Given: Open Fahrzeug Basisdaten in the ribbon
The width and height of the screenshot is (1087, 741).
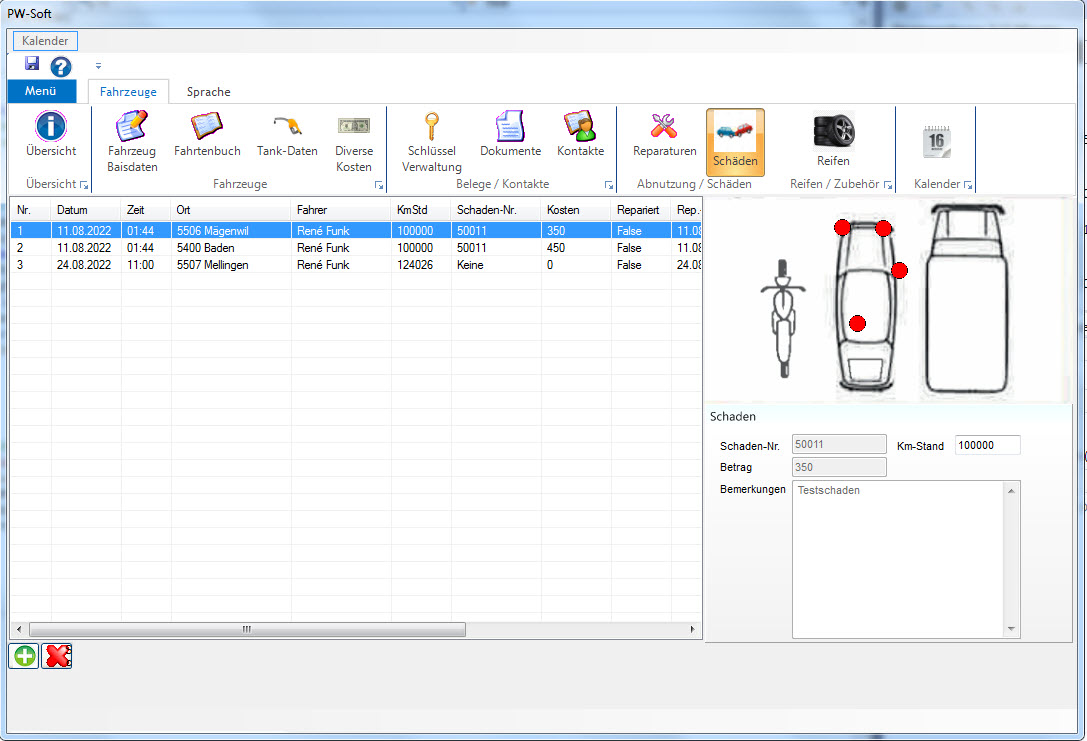Looking at the screenshot, I should 132,142.
